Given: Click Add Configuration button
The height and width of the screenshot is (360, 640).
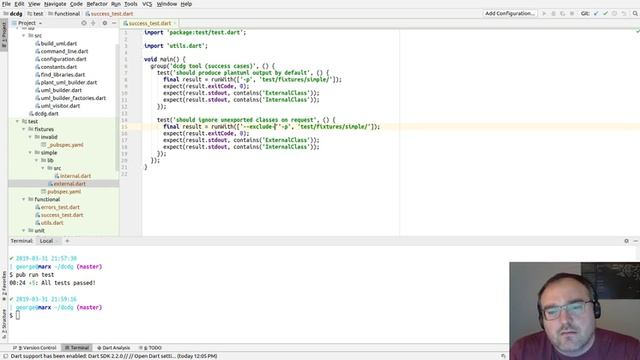Looking at the screenshot, I should coord(510,13).
